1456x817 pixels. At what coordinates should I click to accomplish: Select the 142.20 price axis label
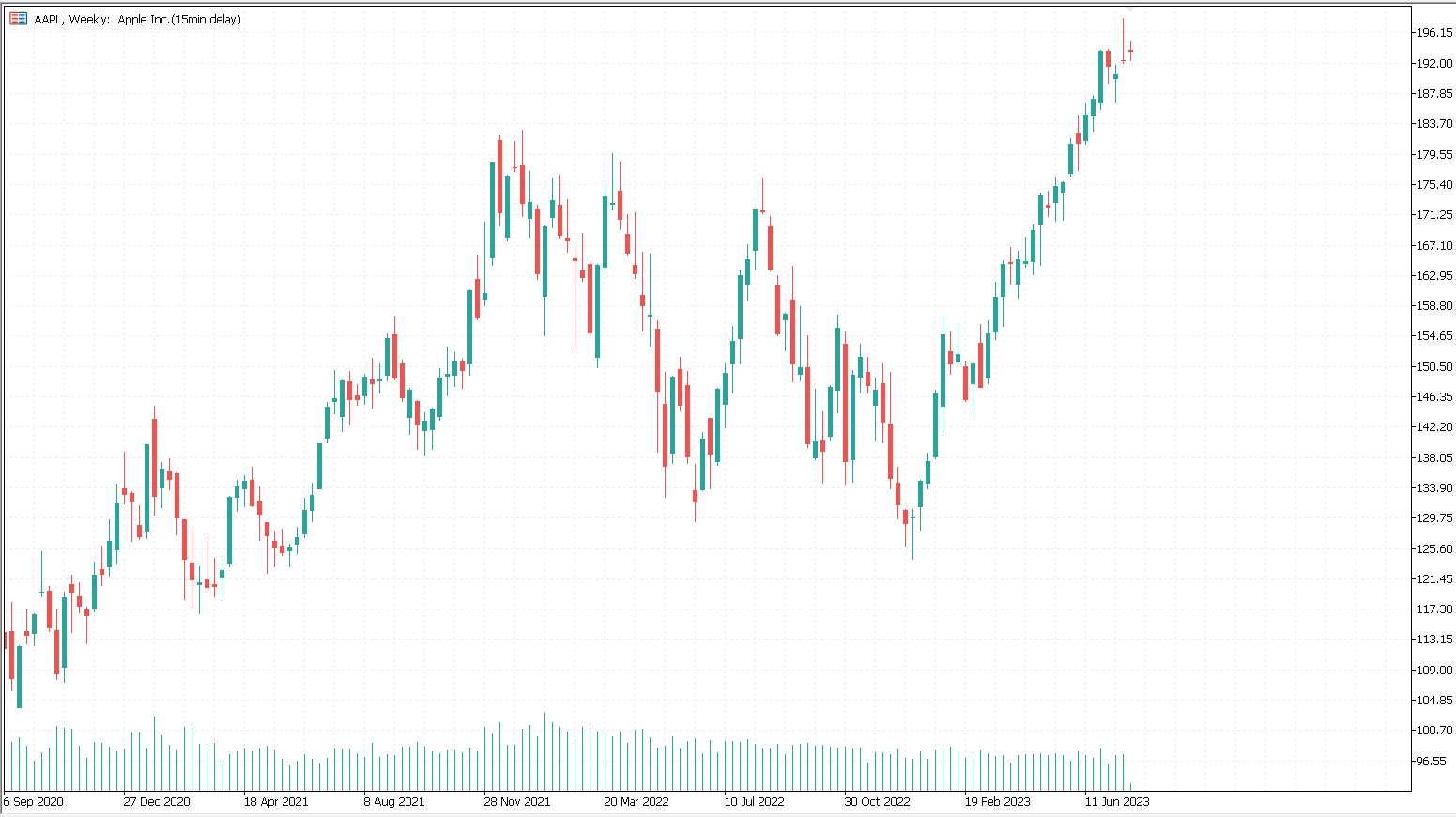[1434, 427]
